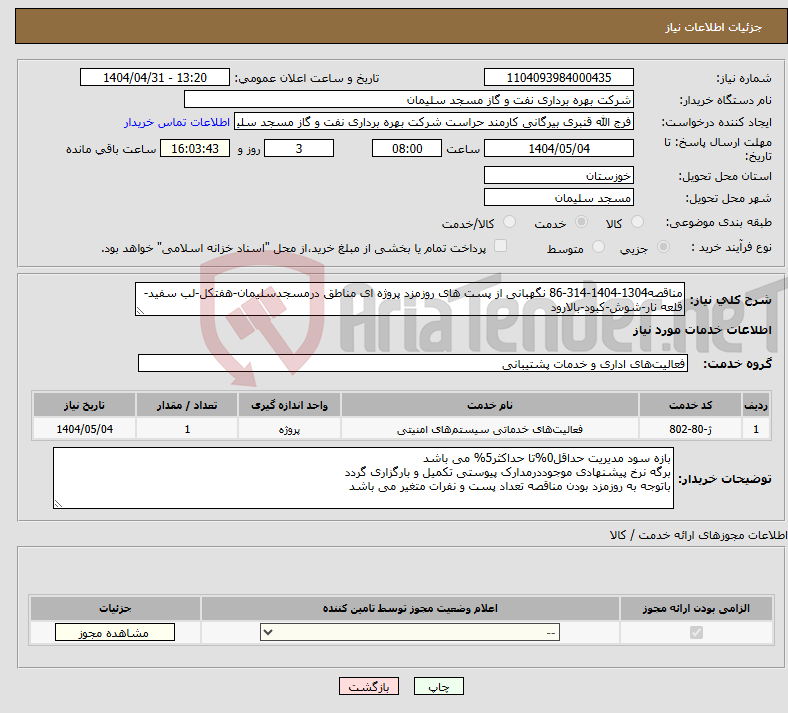
Task: Select the خدمت radio button
Action: (x=581, y=222)
